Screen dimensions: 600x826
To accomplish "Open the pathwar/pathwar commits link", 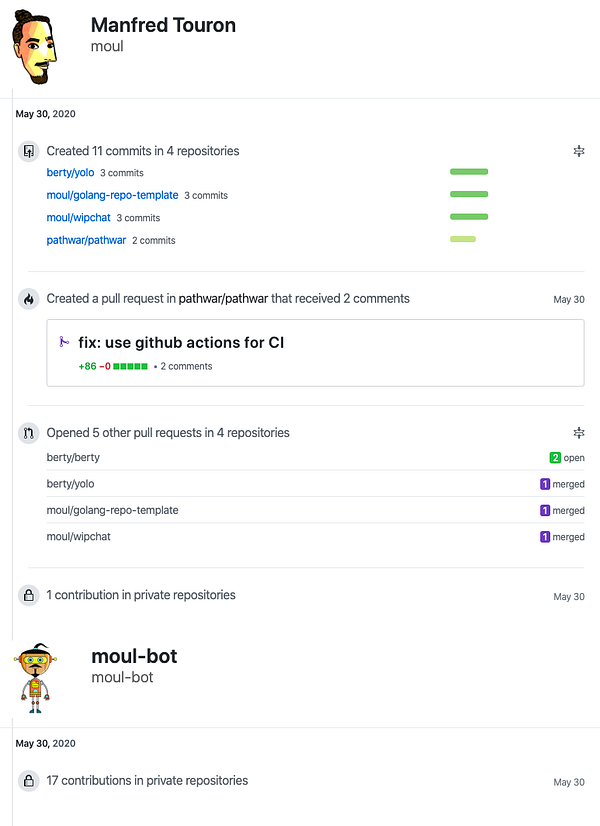I will click(86, 240).
